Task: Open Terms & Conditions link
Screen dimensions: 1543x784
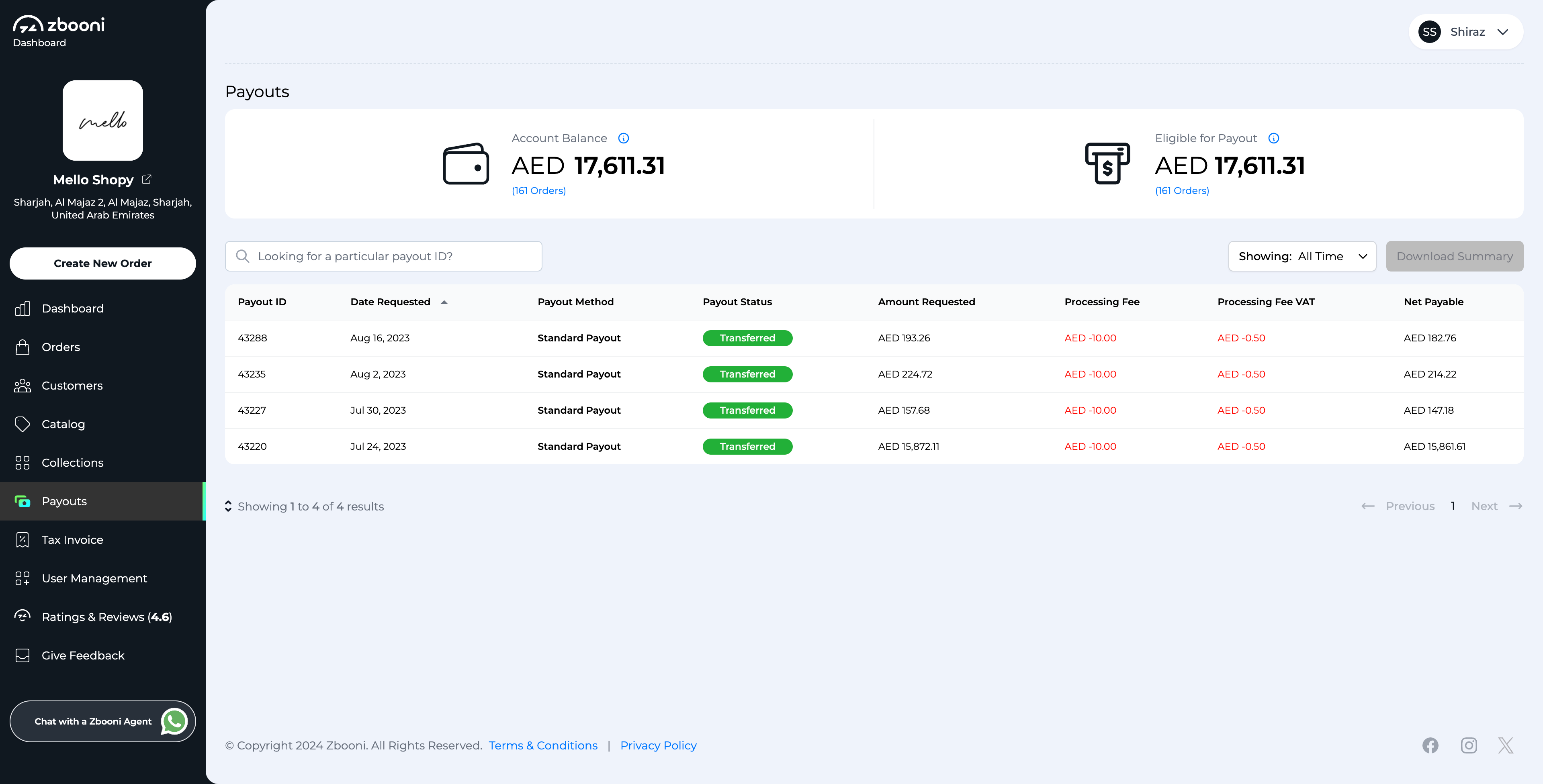Action: [x=543, y=745]
